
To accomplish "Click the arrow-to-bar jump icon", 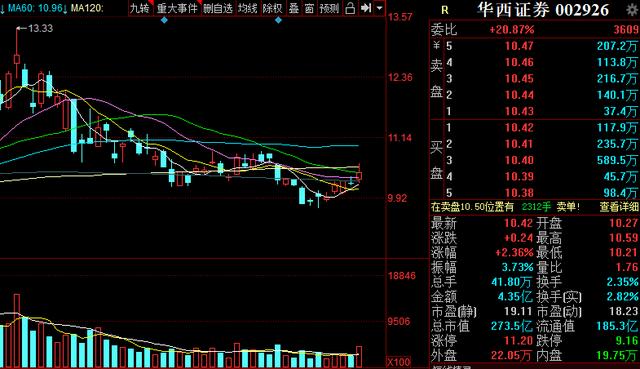I will 366,8.
